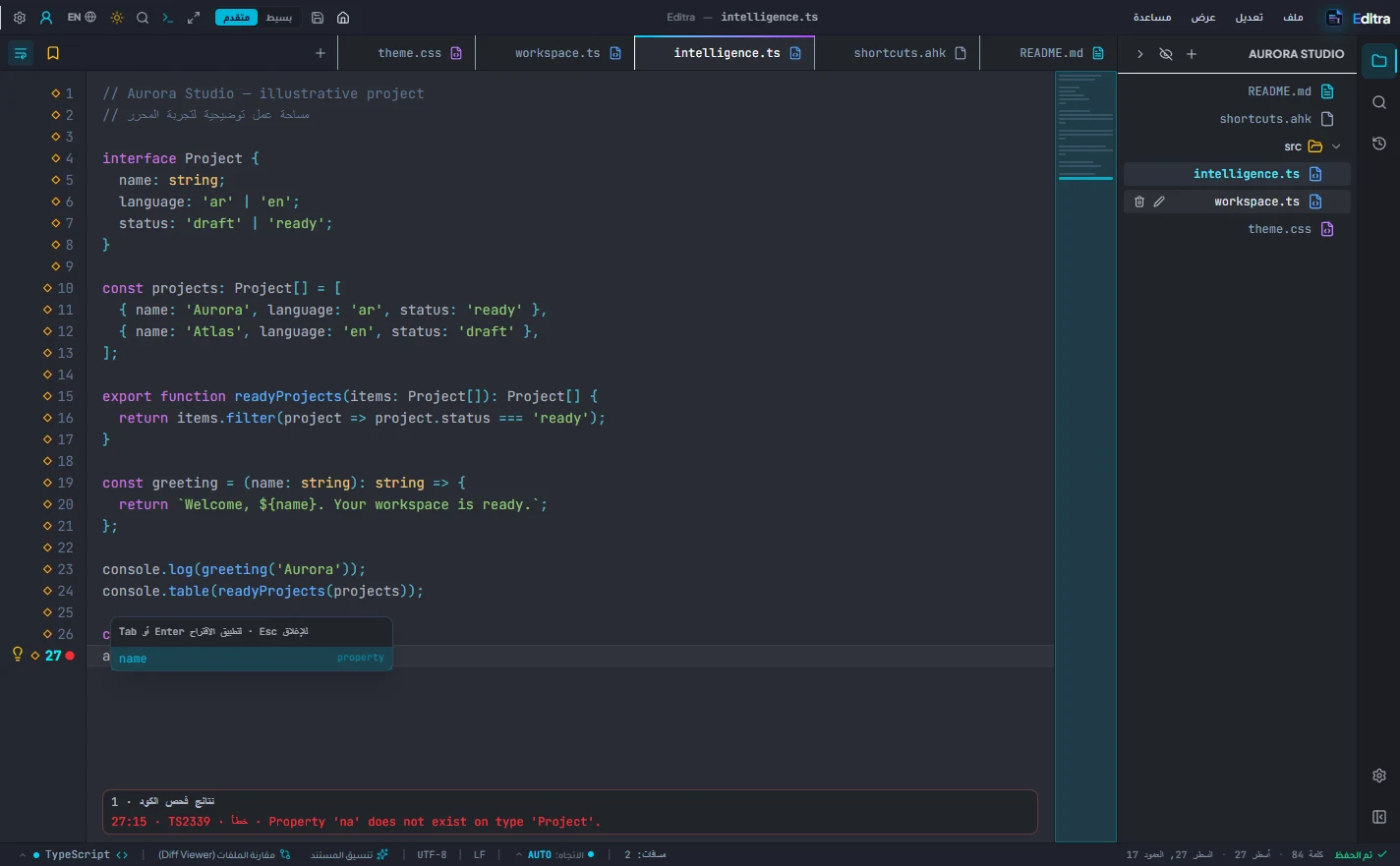The image size is (1400, 866).
Task: Click the home icon in top toolbar
Action: point(343,18)
